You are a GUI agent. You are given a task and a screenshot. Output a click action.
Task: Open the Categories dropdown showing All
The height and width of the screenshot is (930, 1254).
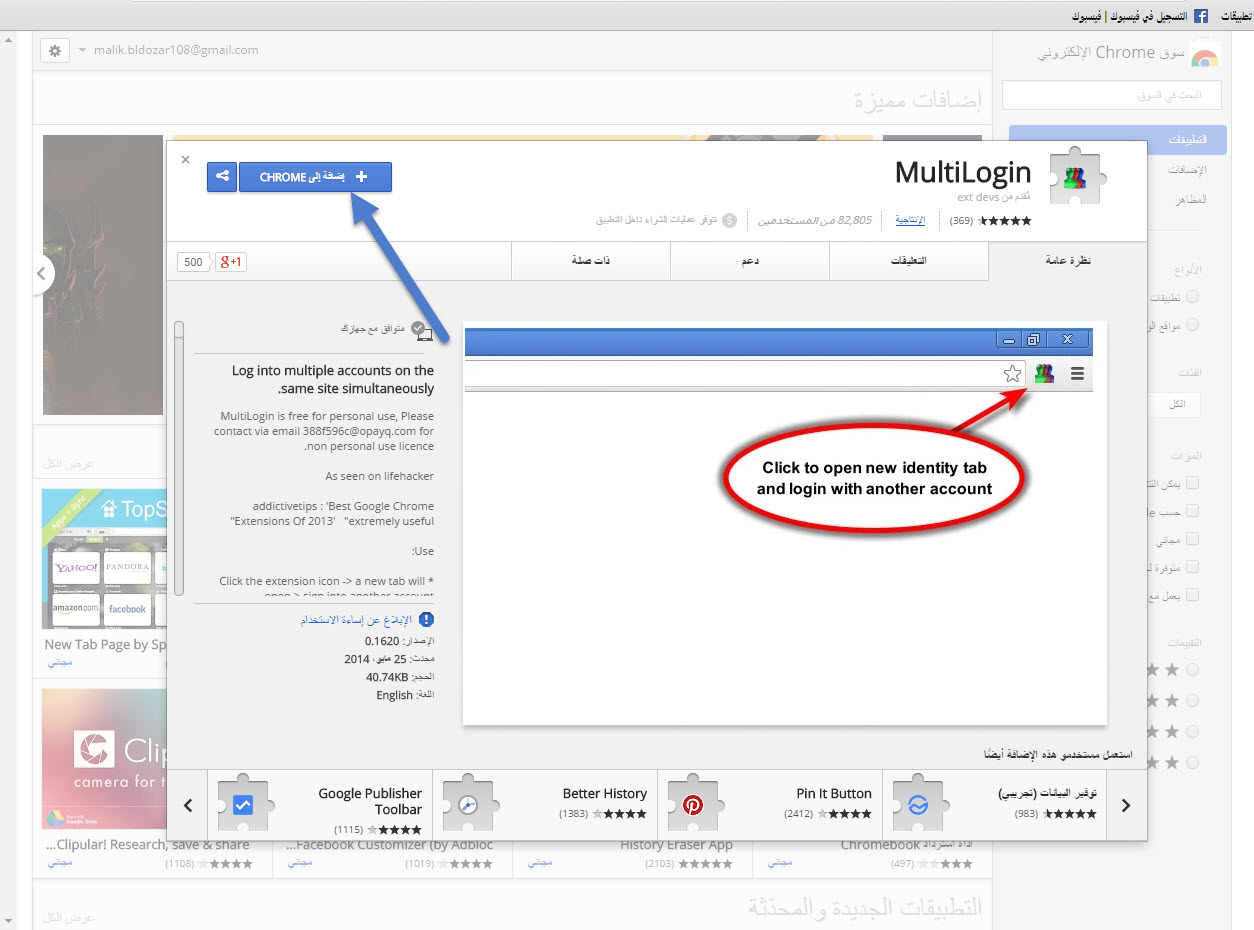pos(1173,404)
